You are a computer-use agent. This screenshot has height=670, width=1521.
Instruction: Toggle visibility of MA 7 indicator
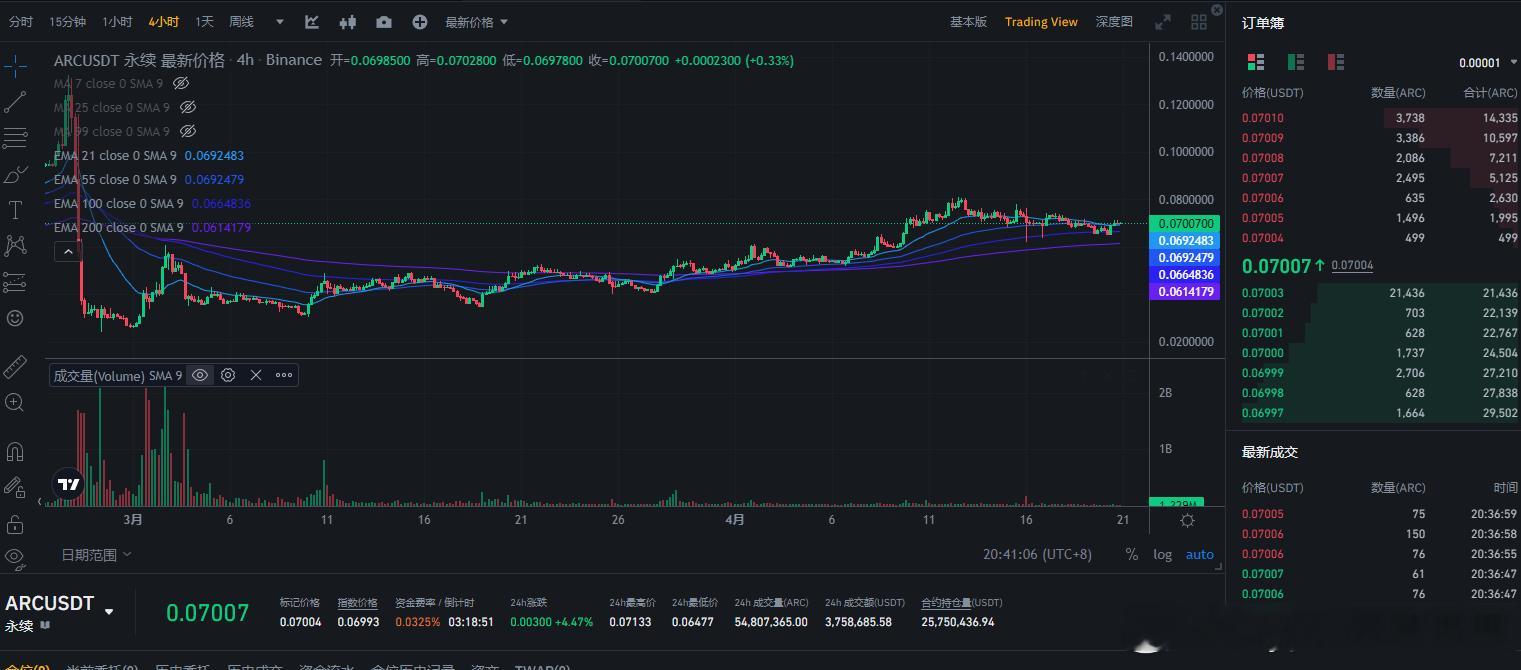181,83
